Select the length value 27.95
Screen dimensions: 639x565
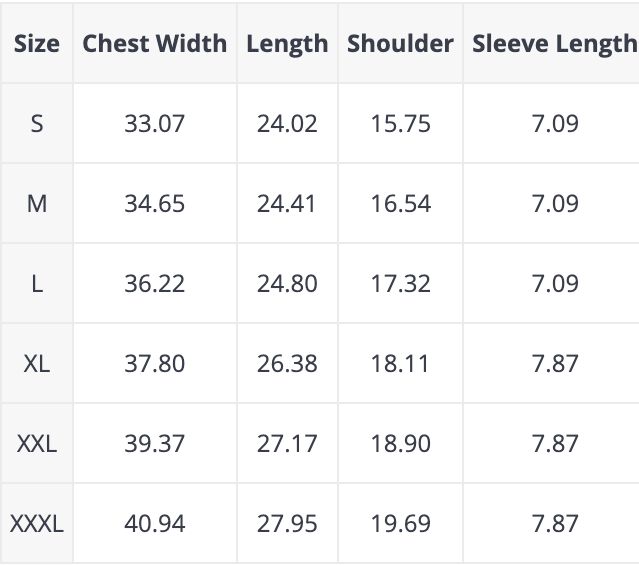pyautogui.click(x=287, y=523)
